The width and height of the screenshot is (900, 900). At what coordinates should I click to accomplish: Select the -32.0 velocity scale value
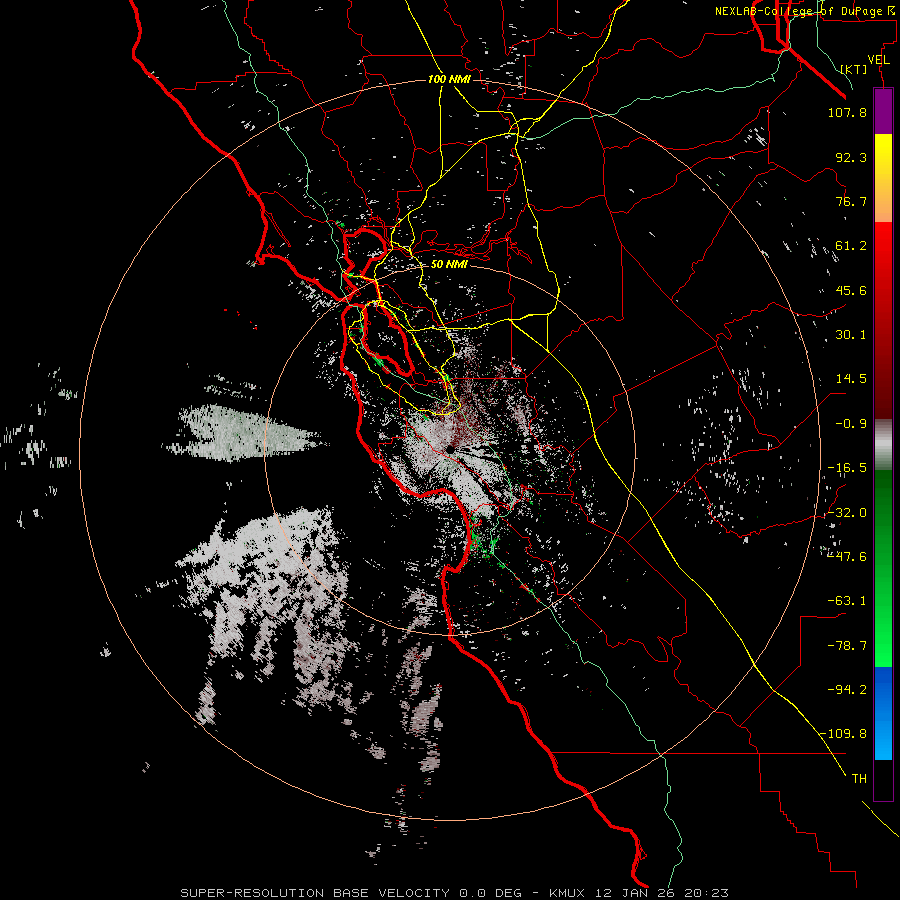(x=847, y=513)
